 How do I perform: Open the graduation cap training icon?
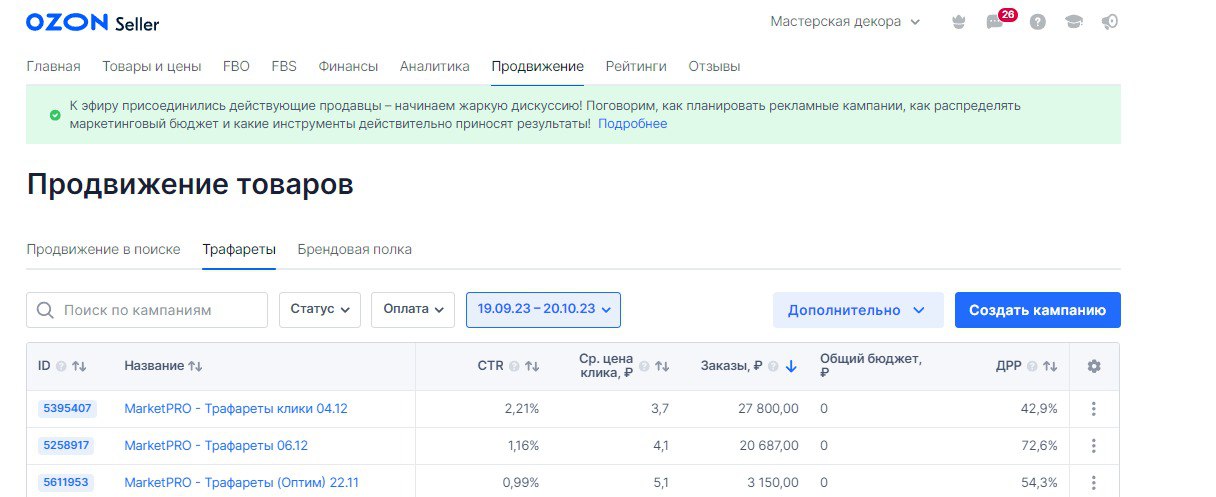(x=1074, y=22)
